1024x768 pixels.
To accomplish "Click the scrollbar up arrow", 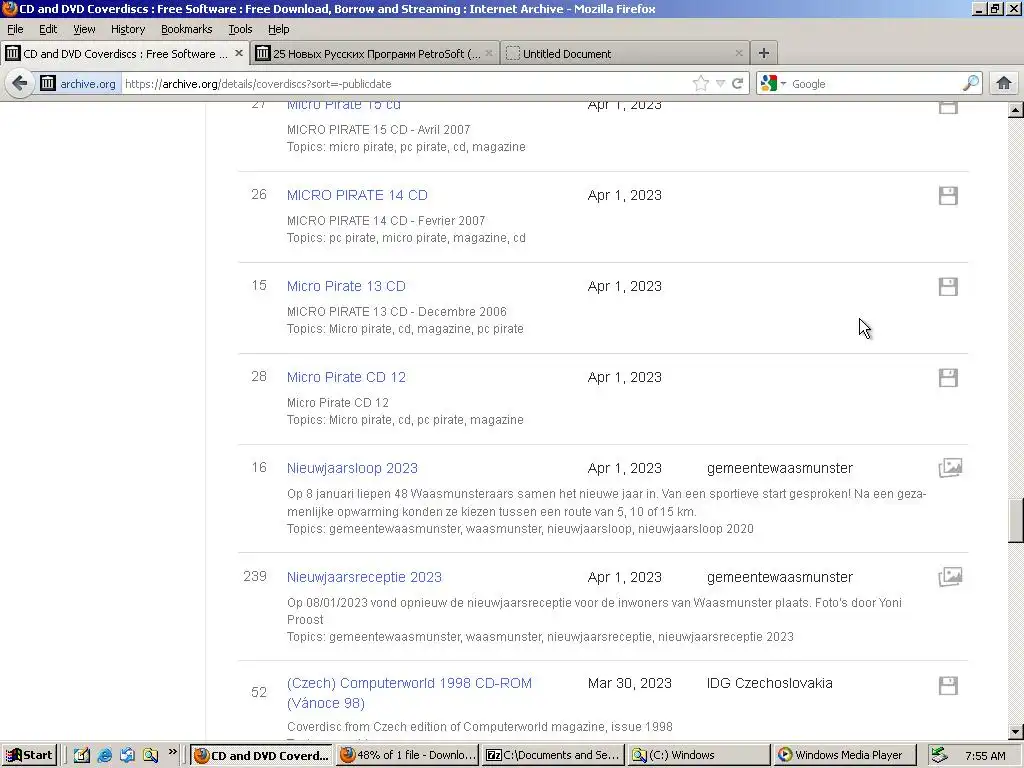I will 1016,110.
